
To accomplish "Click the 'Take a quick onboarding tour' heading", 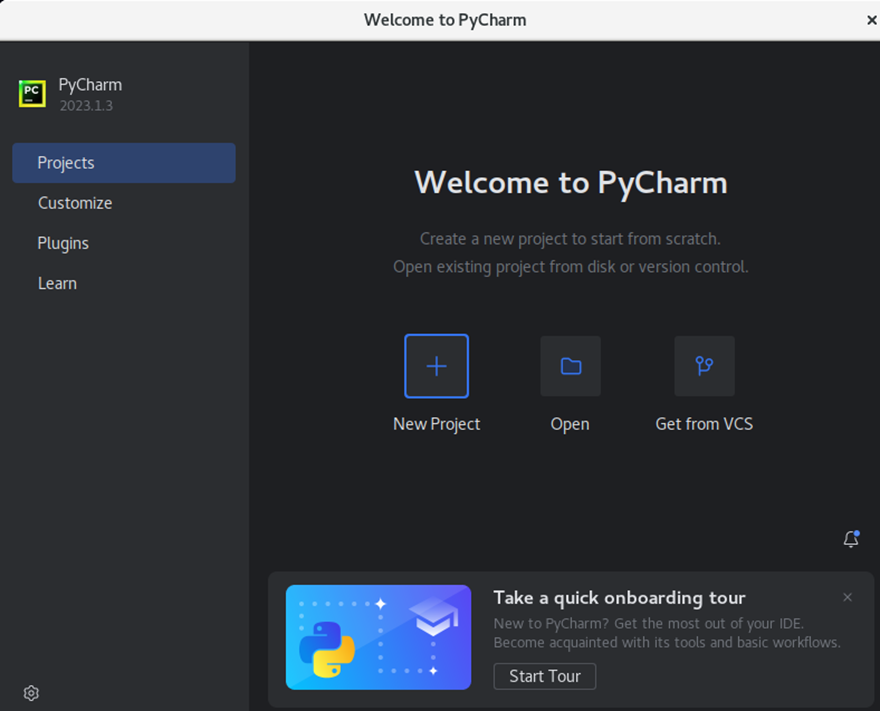I will (620, 598).
